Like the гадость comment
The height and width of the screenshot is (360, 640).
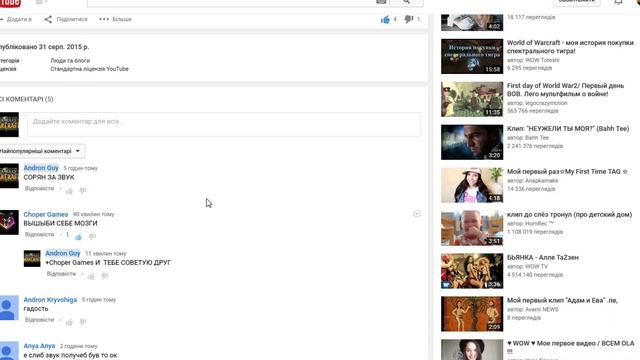[x=69, y=322]
